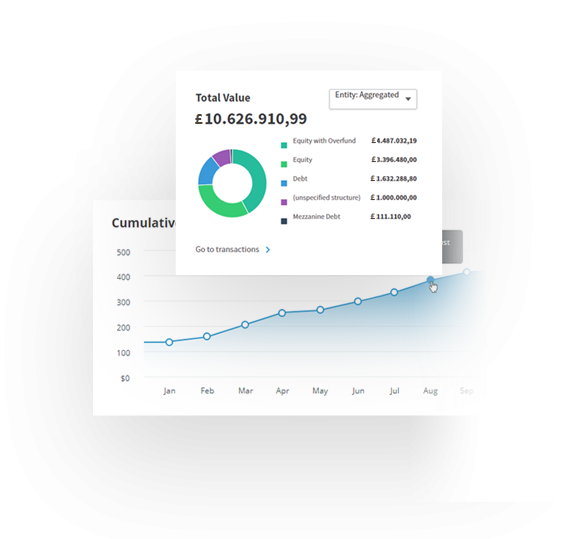The width and height of the screenshot is (576, 539).
Task: Click the gray button behind the Total Value card
Action: click(452, 247)
